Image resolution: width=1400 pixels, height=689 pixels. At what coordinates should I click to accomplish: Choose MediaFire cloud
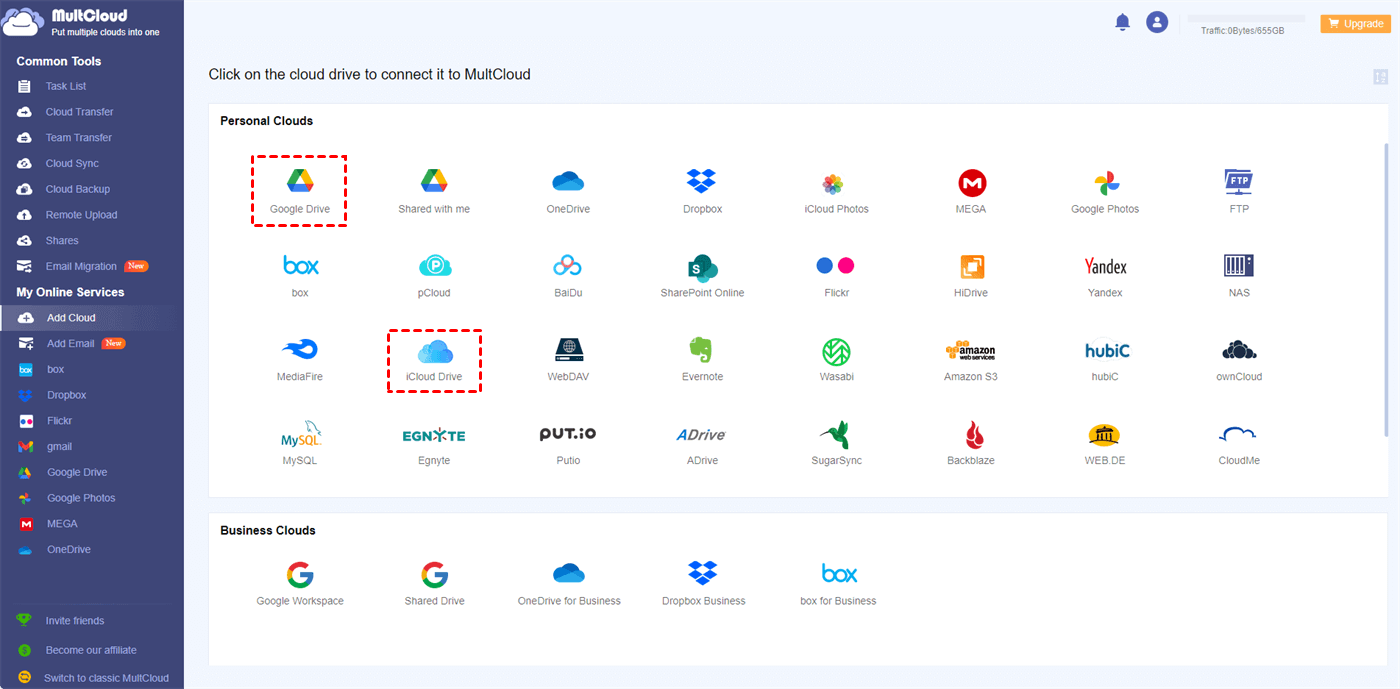point(300,358)
